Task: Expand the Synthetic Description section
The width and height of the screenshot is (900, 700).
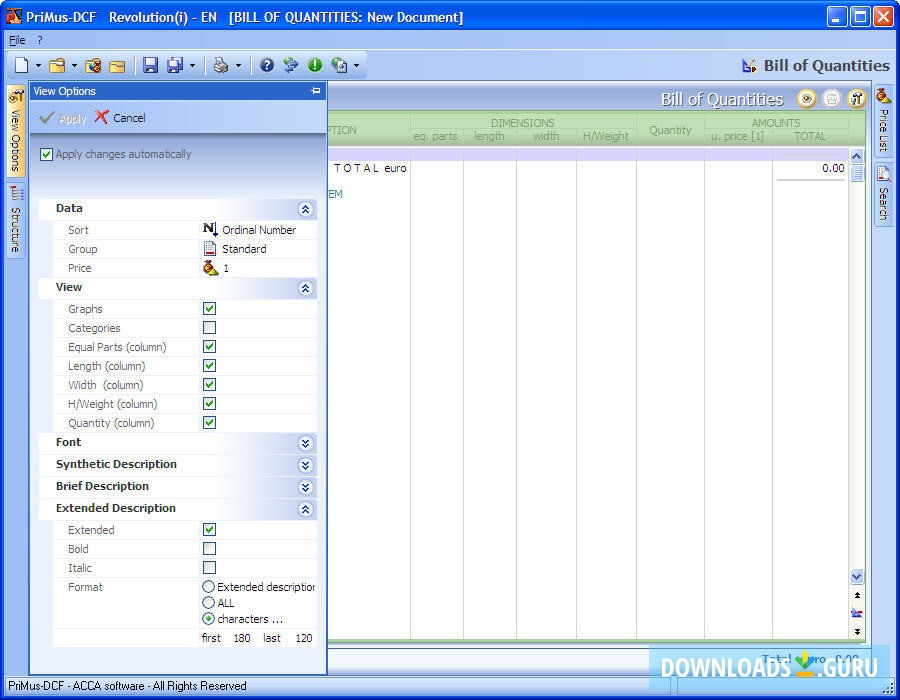Action: click(x=306, y=465)
